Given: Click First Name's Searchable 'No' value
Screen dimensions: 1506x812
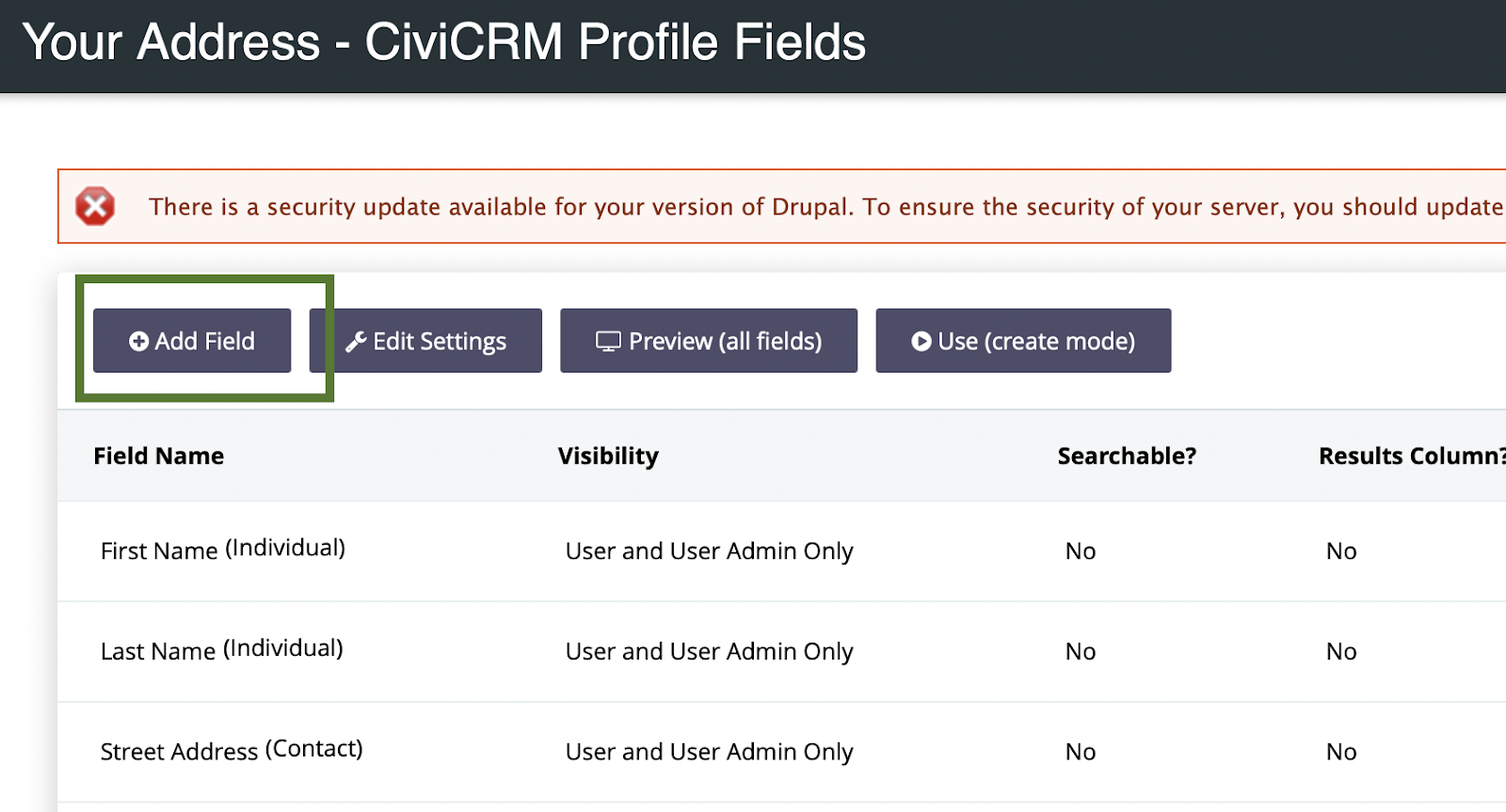Looking at the screenshot, I should tap(1081, 551).
